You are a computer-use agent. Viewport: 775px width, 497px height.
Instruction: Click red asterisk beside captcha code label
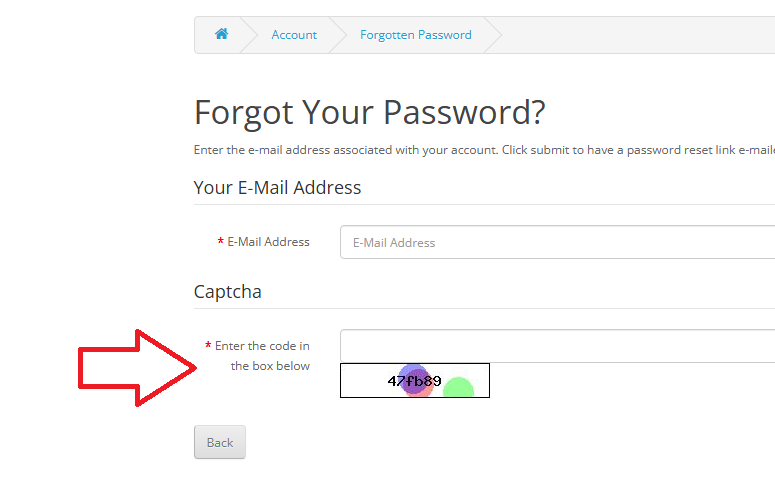tap(208, 345)
